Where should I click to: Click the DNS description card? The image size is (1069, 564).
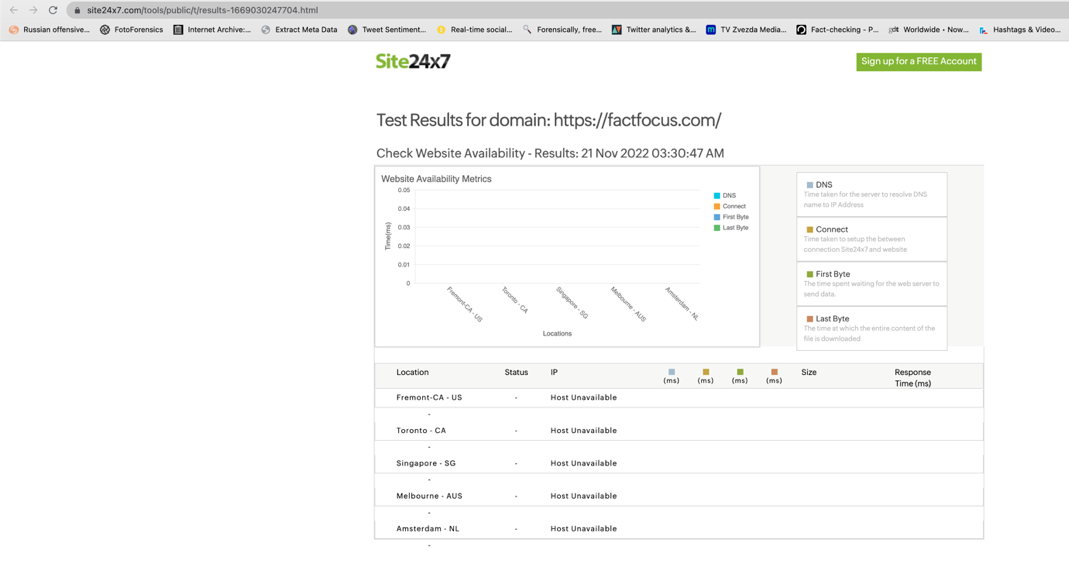point(871,194)
